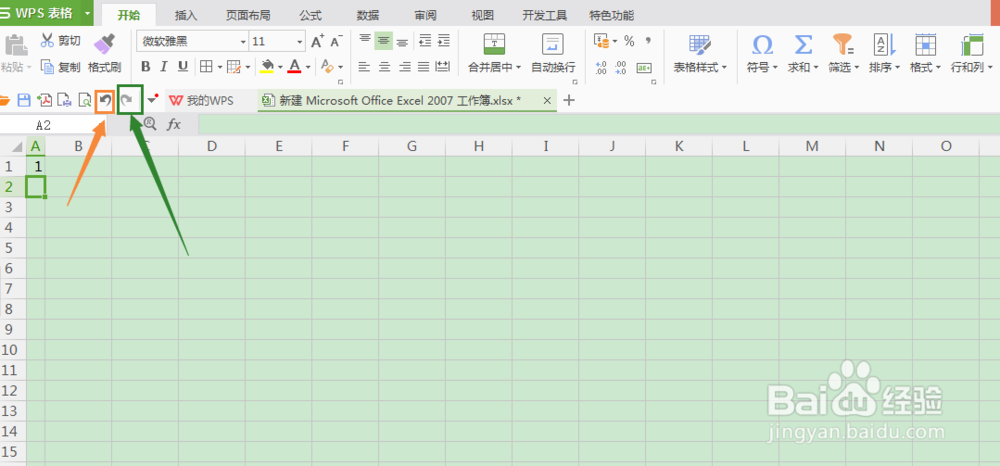Click the print preview icon

pyautogui.click(x=84, y=100)
